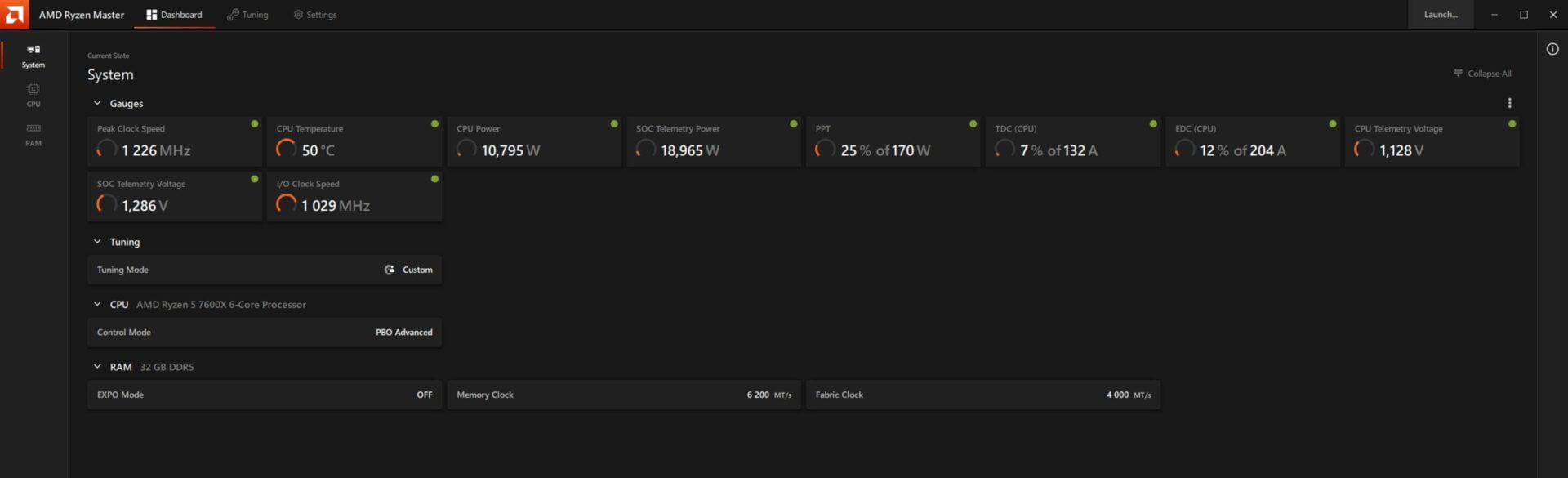This screenshot has width=1568, height=478.
Task: Switch to the Dashboard tab
Action: pos(174,15)
